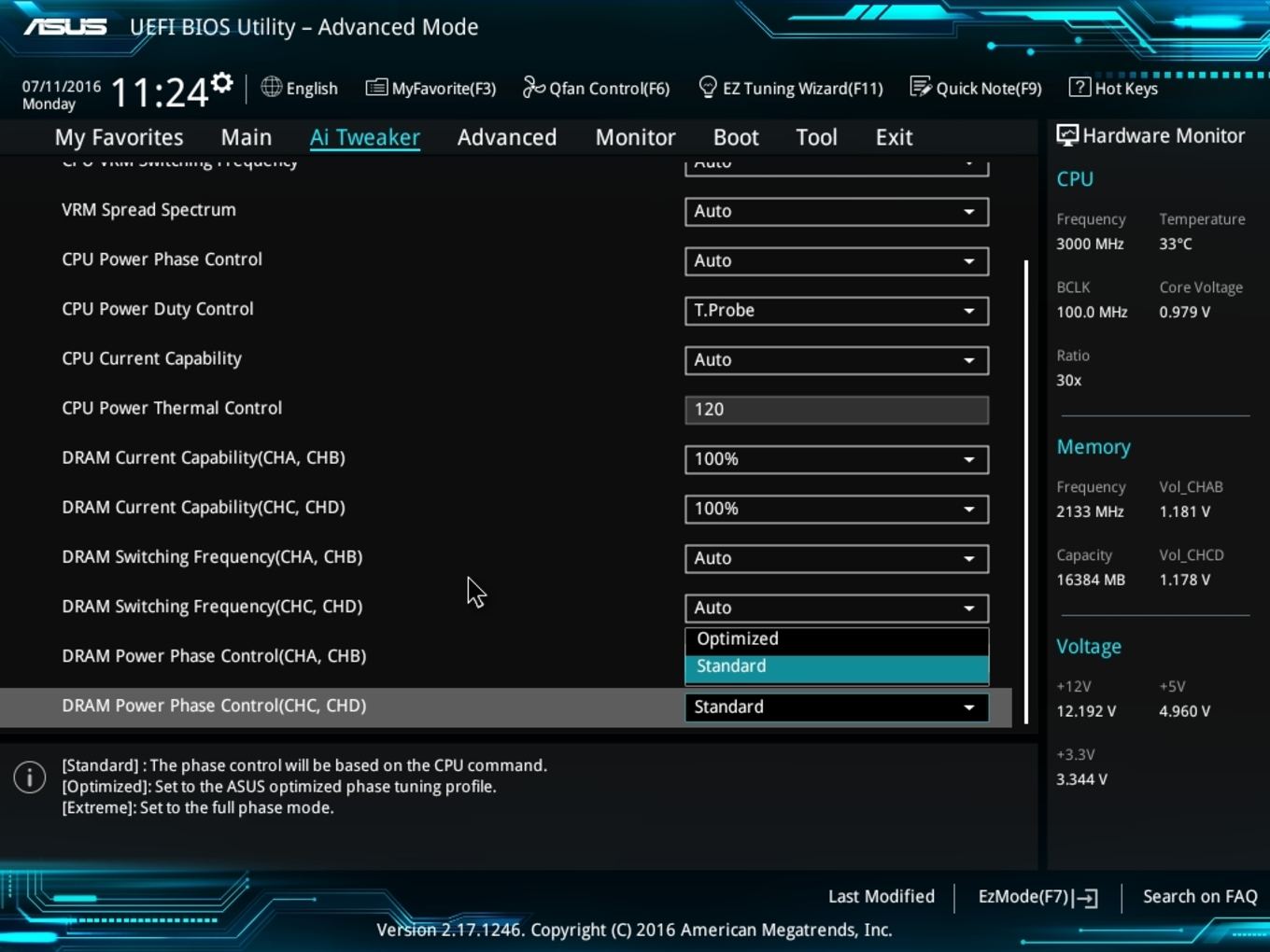
Task: Expand VRM Spread Spectrum dropdown
Action: click(x=837, y=211)
